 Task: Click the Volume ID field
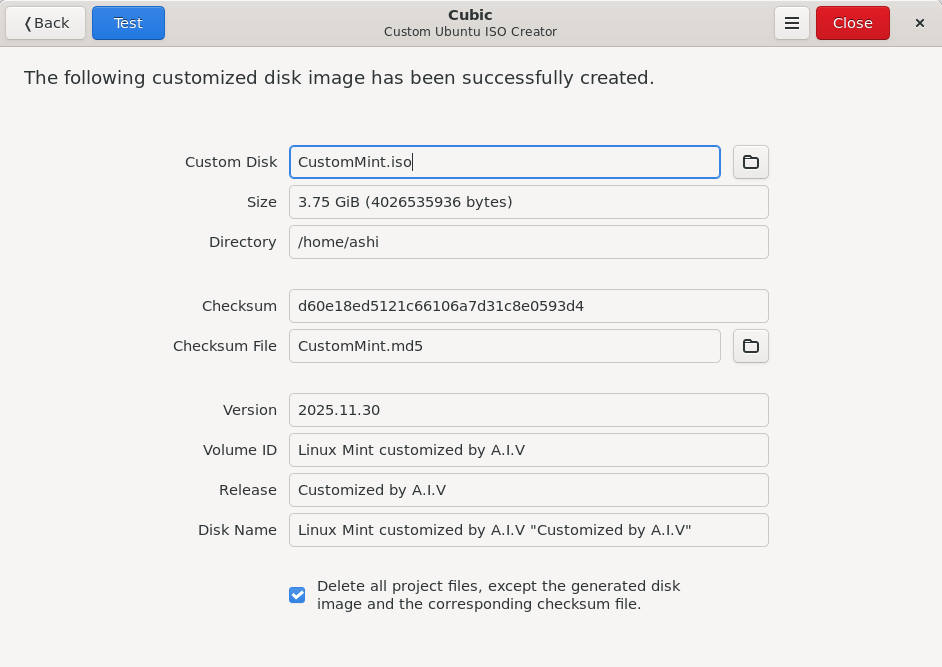click(528, 450)
